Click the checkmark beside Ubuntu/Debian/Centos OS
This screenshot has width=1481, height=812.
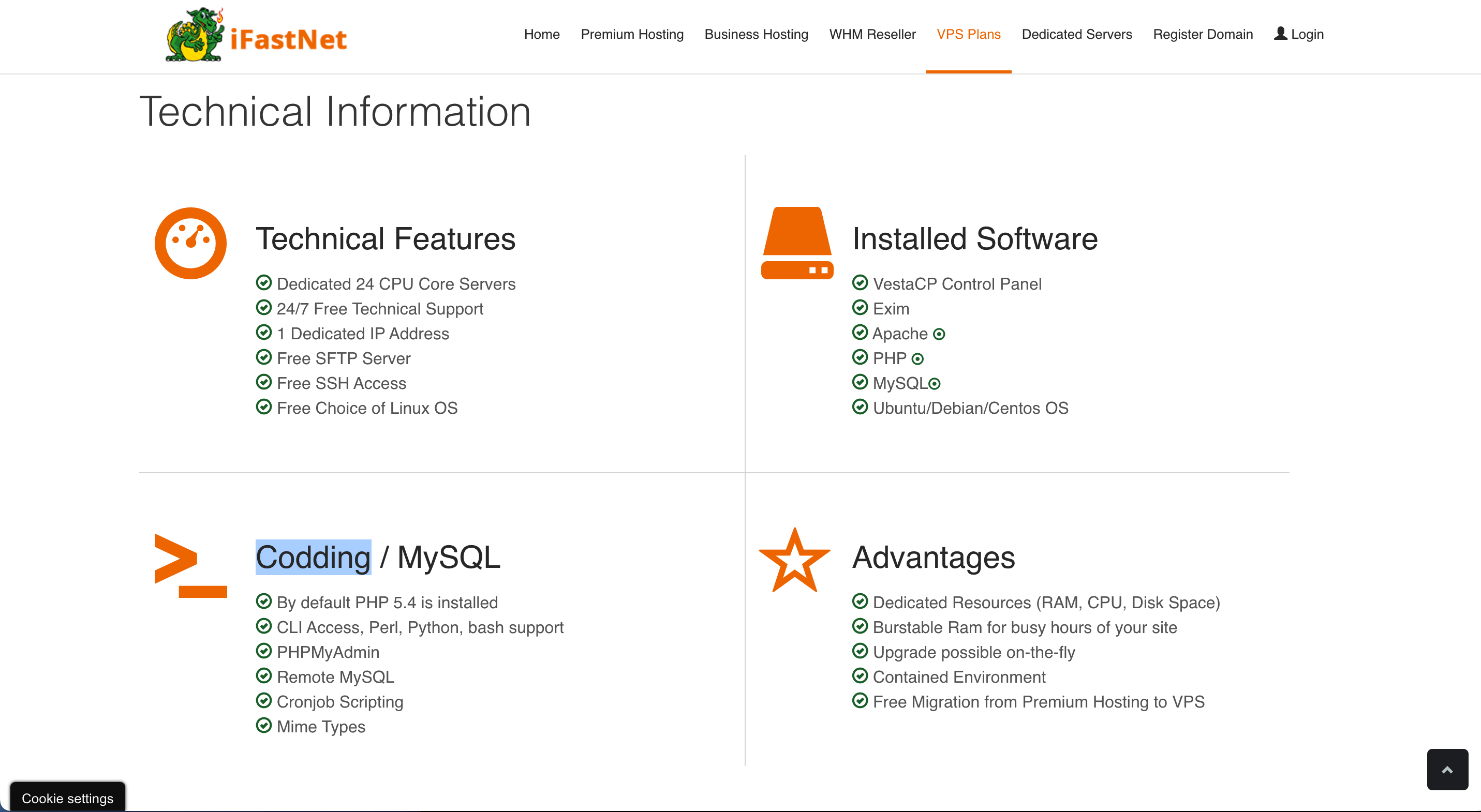[x=860, y=407]
